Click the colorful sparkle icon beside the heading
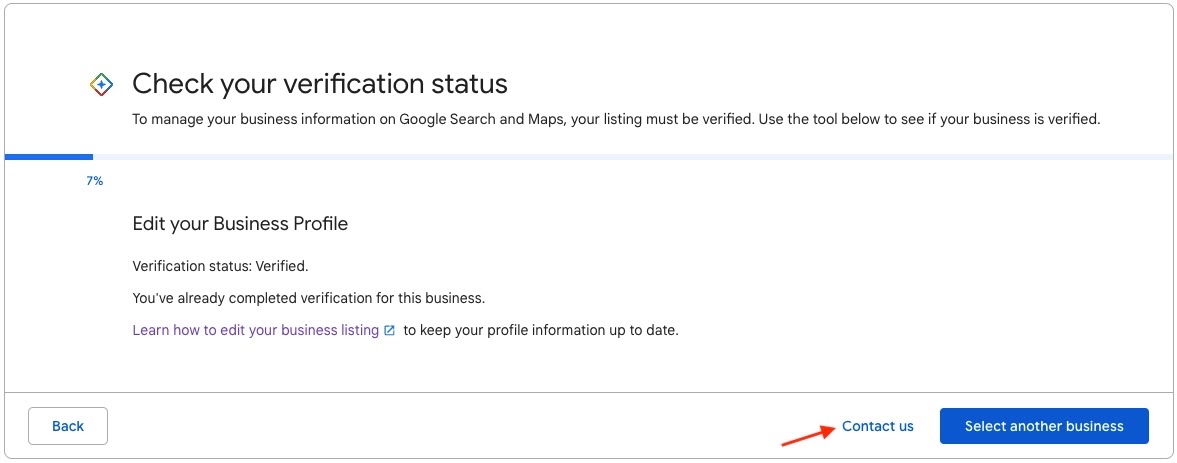Screen dimensions: 1177x463 tap(101, 85)
